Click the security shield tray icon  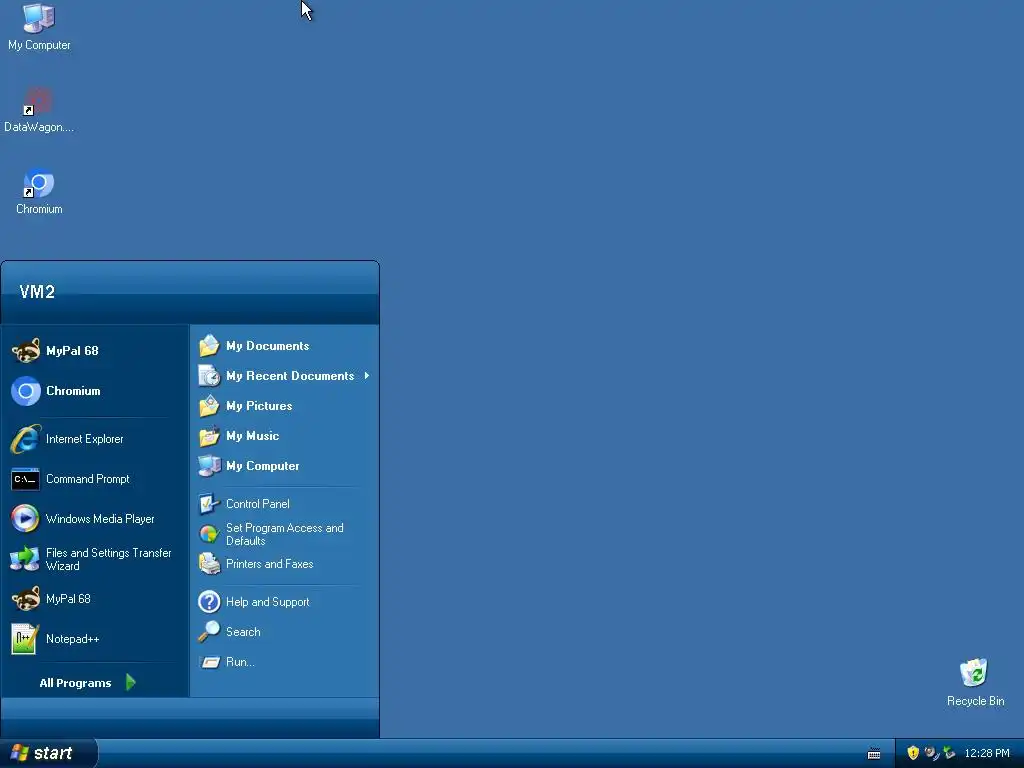pos(913,753)
